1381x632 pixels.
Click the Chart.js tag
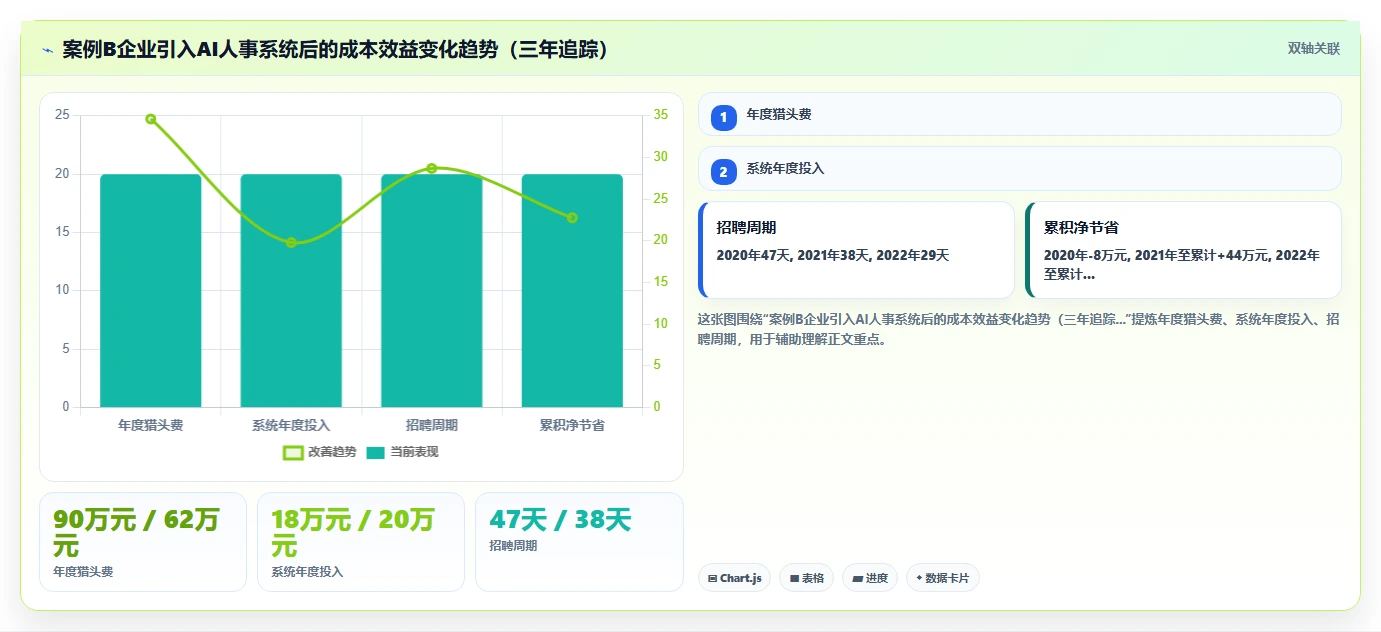pos(734,578)
